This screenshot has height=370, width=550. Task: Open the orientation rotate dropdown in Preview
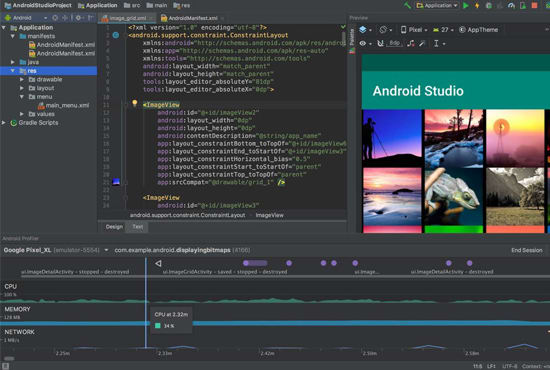(x=385, y=30)
